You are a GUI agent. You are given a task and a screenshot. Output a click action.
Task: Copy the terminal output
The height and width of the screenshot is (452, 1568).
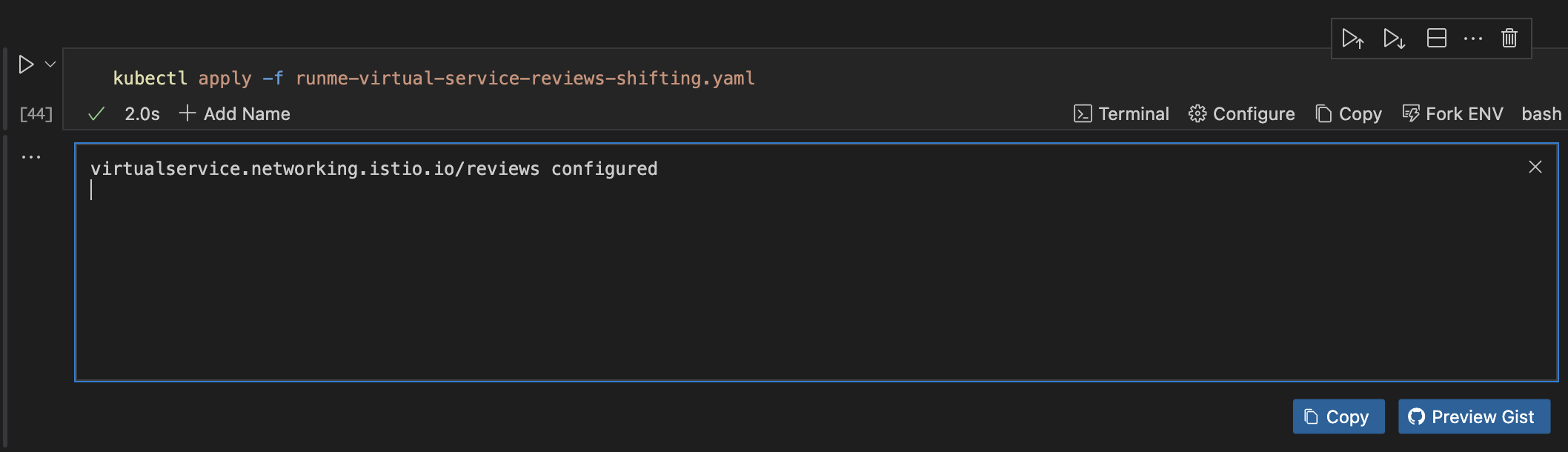[x=1338, y=417]
